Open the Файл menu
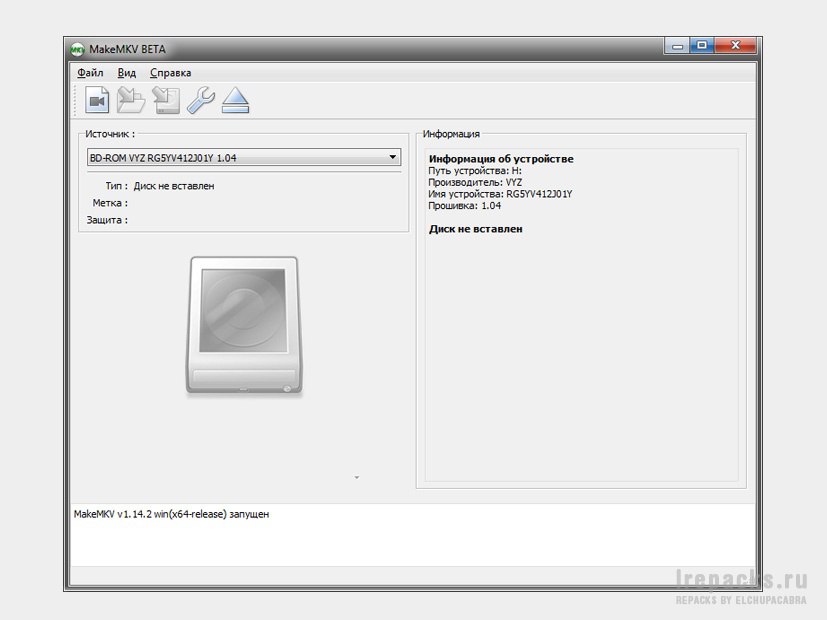827x620 pixels. tap(90, 73)
